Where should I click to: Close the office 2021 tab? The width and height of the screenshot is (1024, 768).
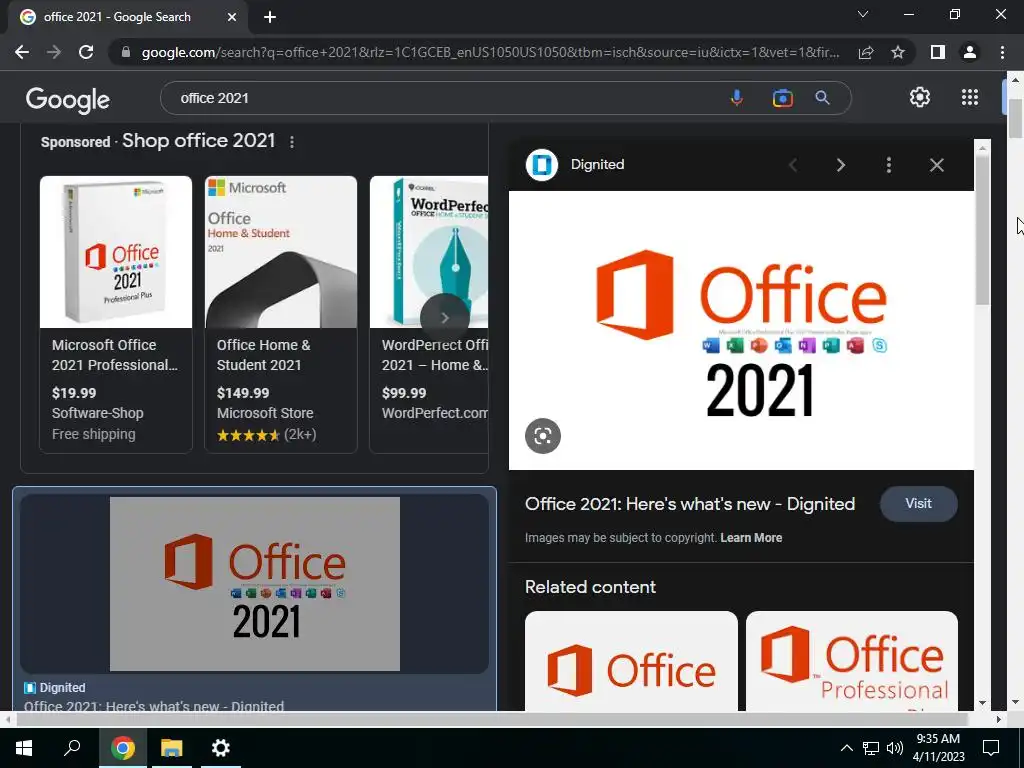tap(232, 17)
